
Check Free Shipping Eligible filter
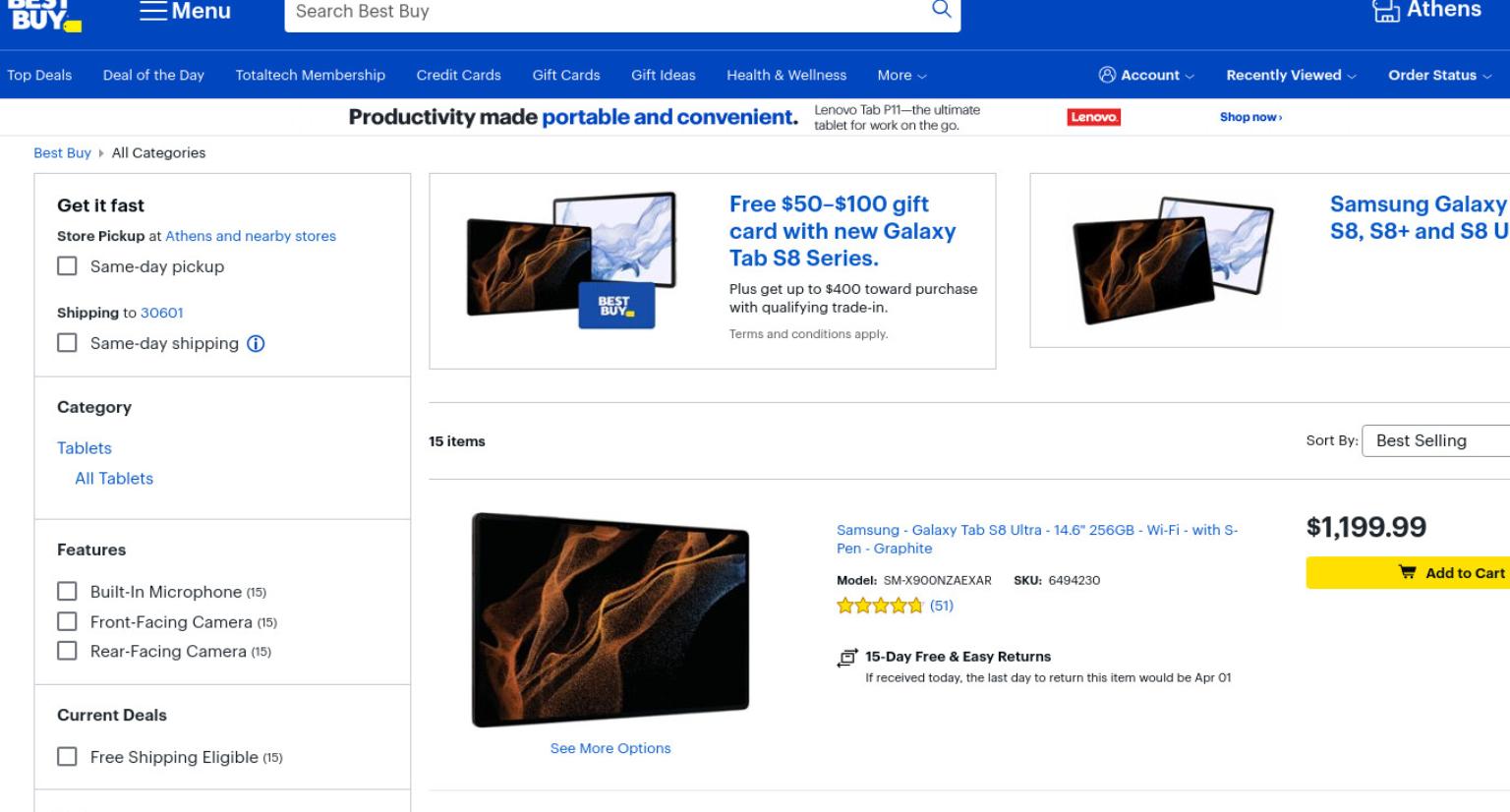click(67, 757)
